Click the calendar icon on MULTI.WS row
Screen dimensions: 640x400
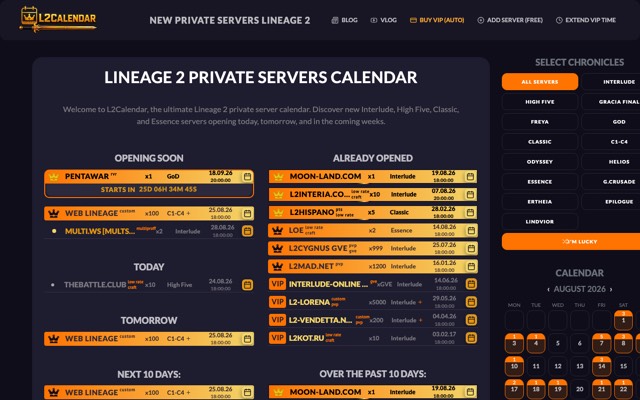tap(247, 231)
